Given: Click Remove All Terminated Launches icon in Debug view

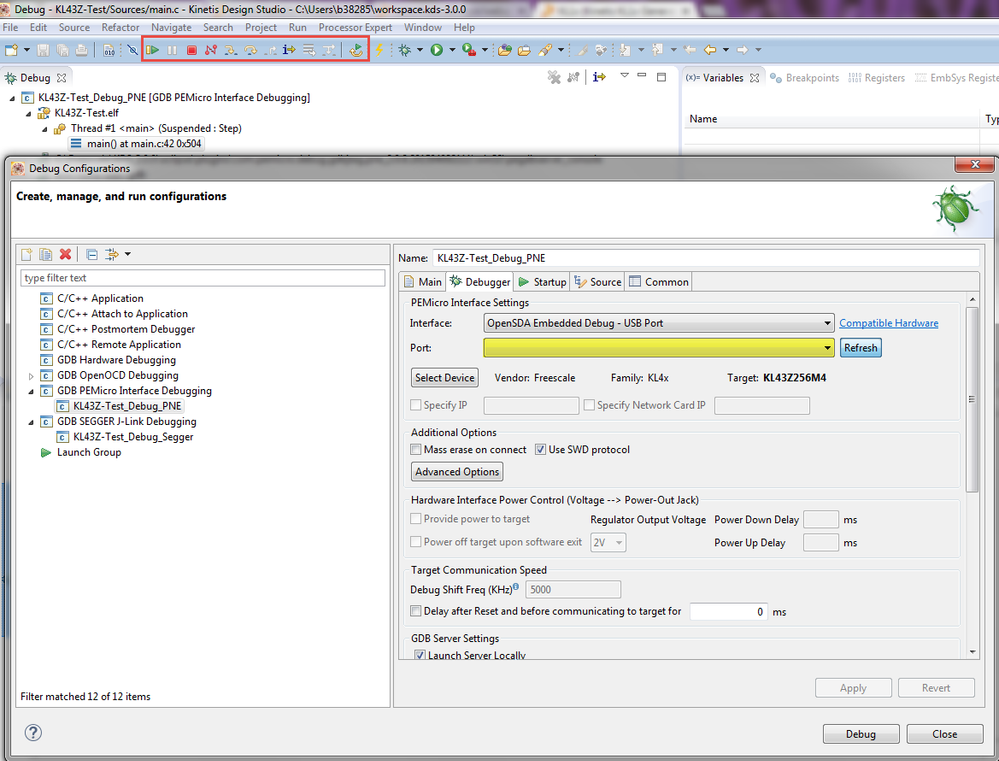Looking at the screenshot, I should click(x=554, y=77).
